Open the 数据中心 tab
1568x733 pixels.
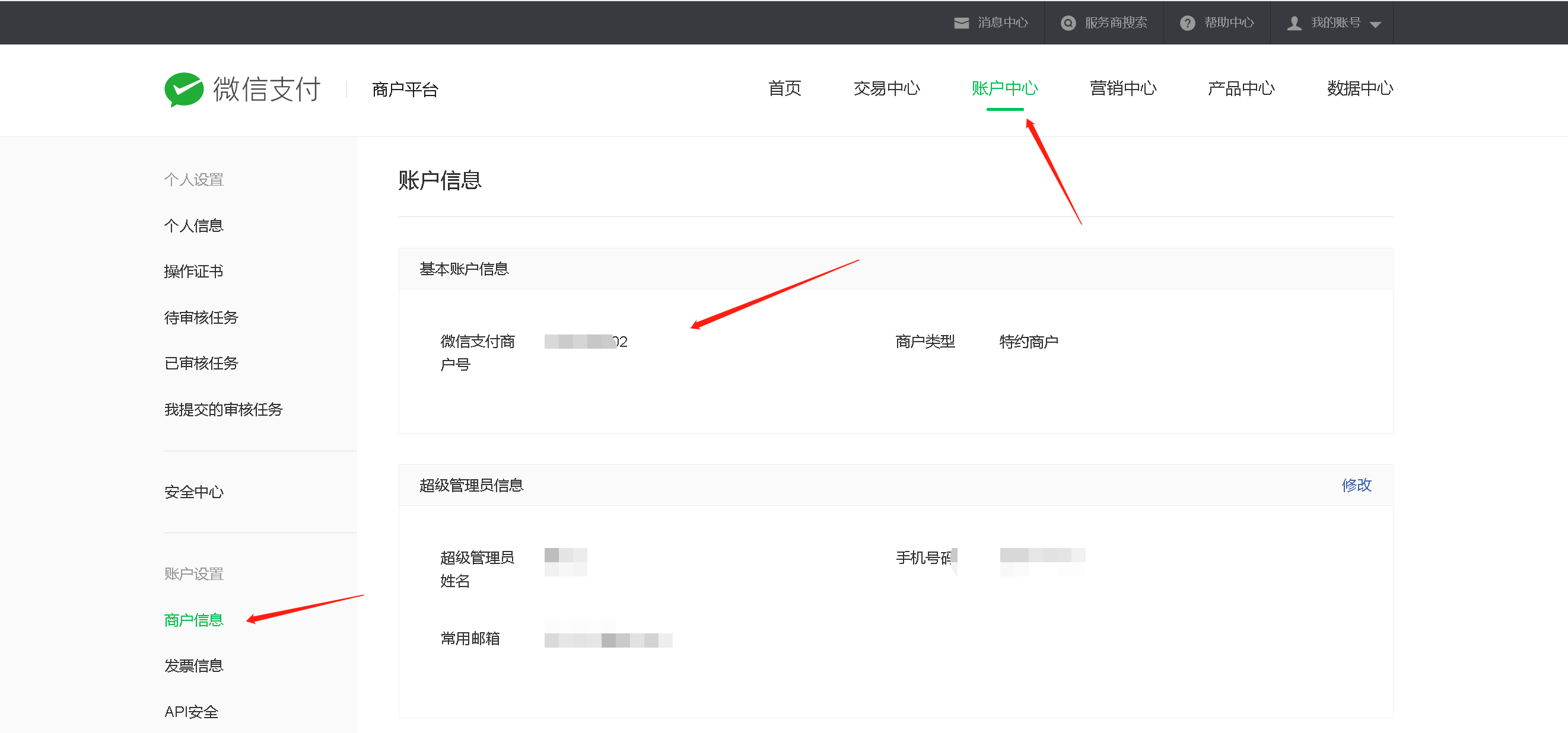(x=1359, y=88)
